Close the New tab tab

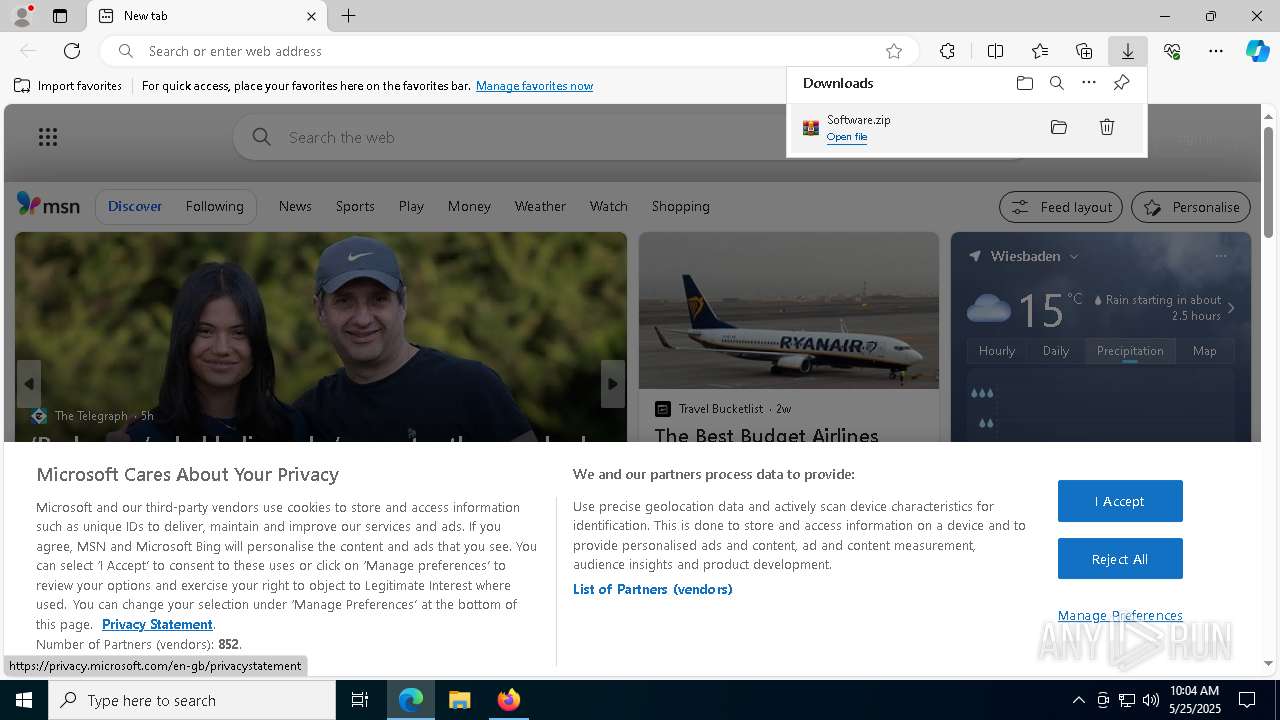point(311,16)
